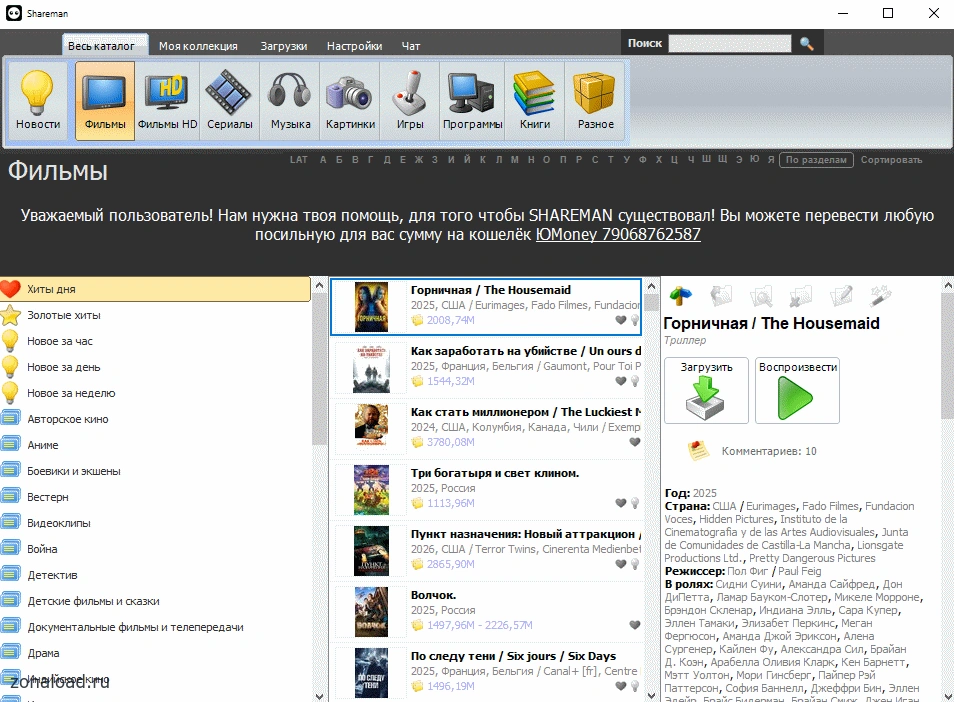
Task: Select the Документальные фильмы и телепередачи genre
Action: [x=156, y=627]
